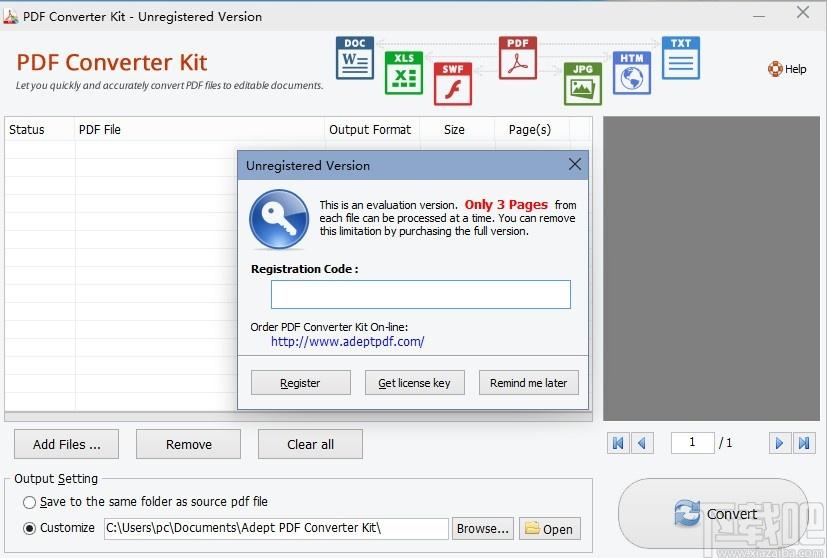
Task: Click the Registration Code text field
Action: (420, 294)
